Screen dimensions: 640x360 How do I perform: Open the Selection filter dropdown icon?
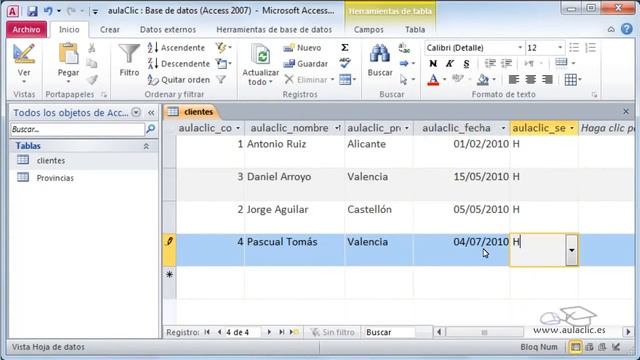223,48
